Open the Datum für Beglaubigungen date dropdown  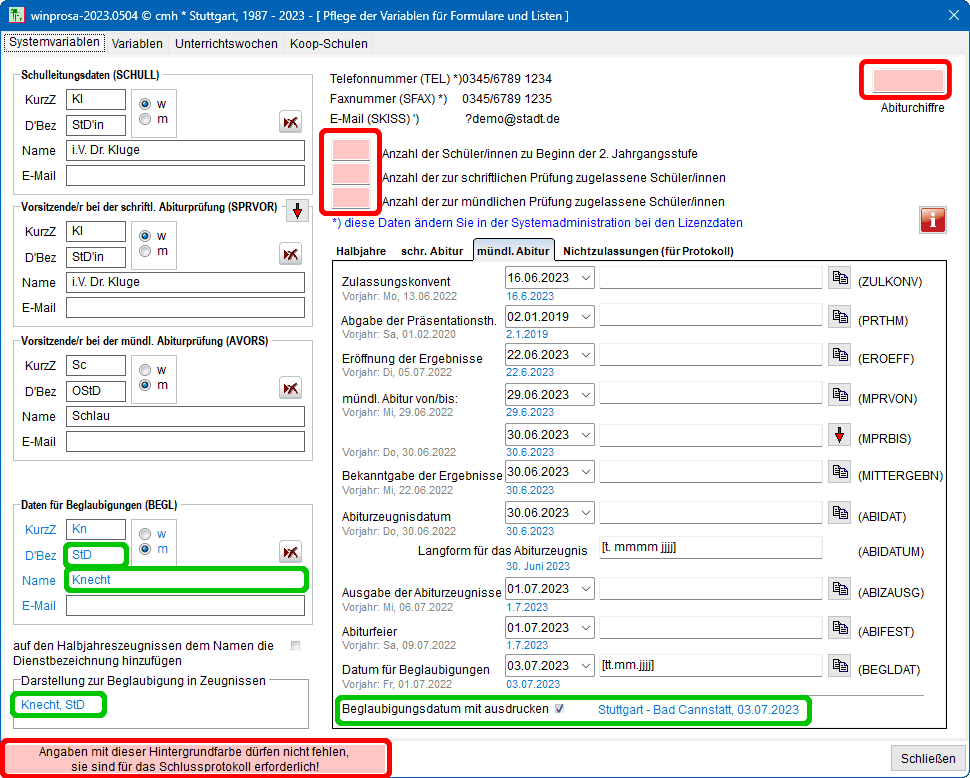(x=585, y=666)
